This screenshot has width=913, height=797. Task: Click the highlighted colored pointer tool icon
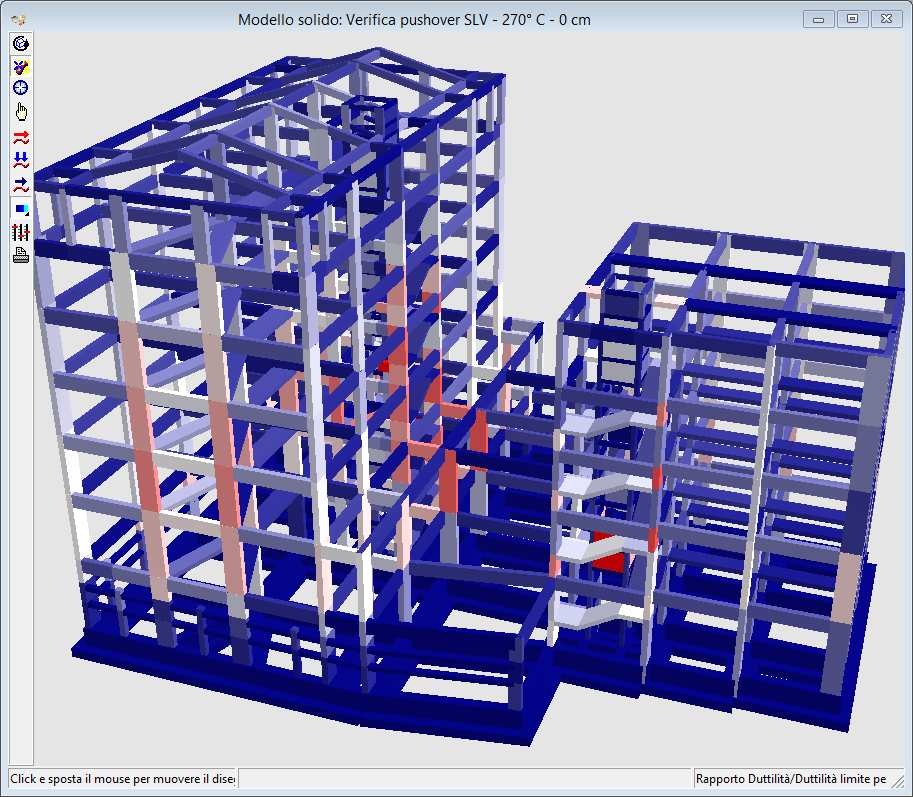tap(20, 66)
